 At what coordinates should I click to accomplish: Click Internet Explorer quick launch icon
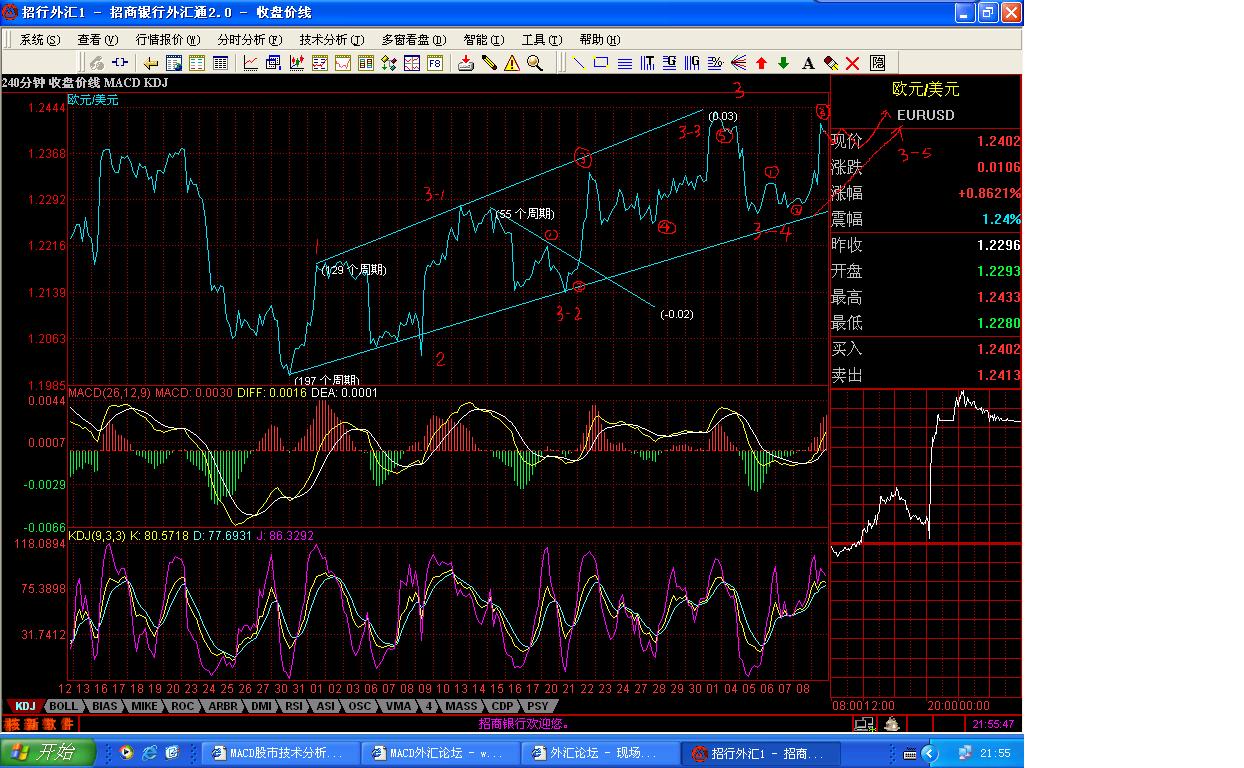pyautogui.click(x=150, y=752)
